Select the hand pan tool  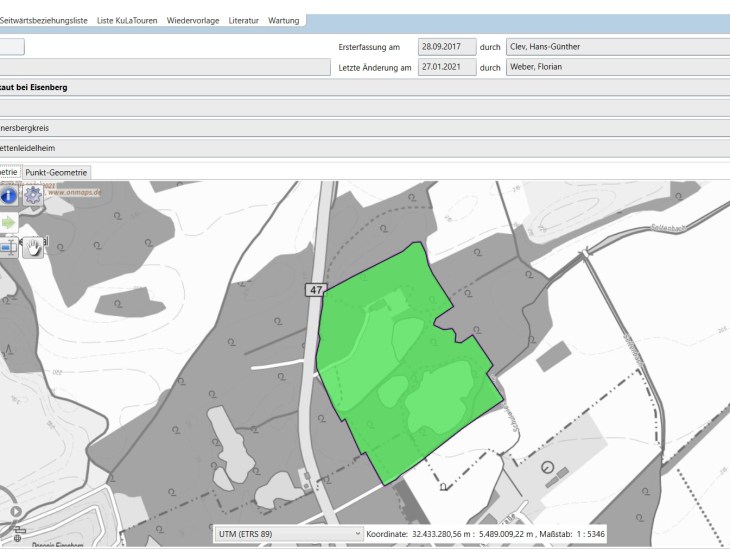click(x=33, y=246)
